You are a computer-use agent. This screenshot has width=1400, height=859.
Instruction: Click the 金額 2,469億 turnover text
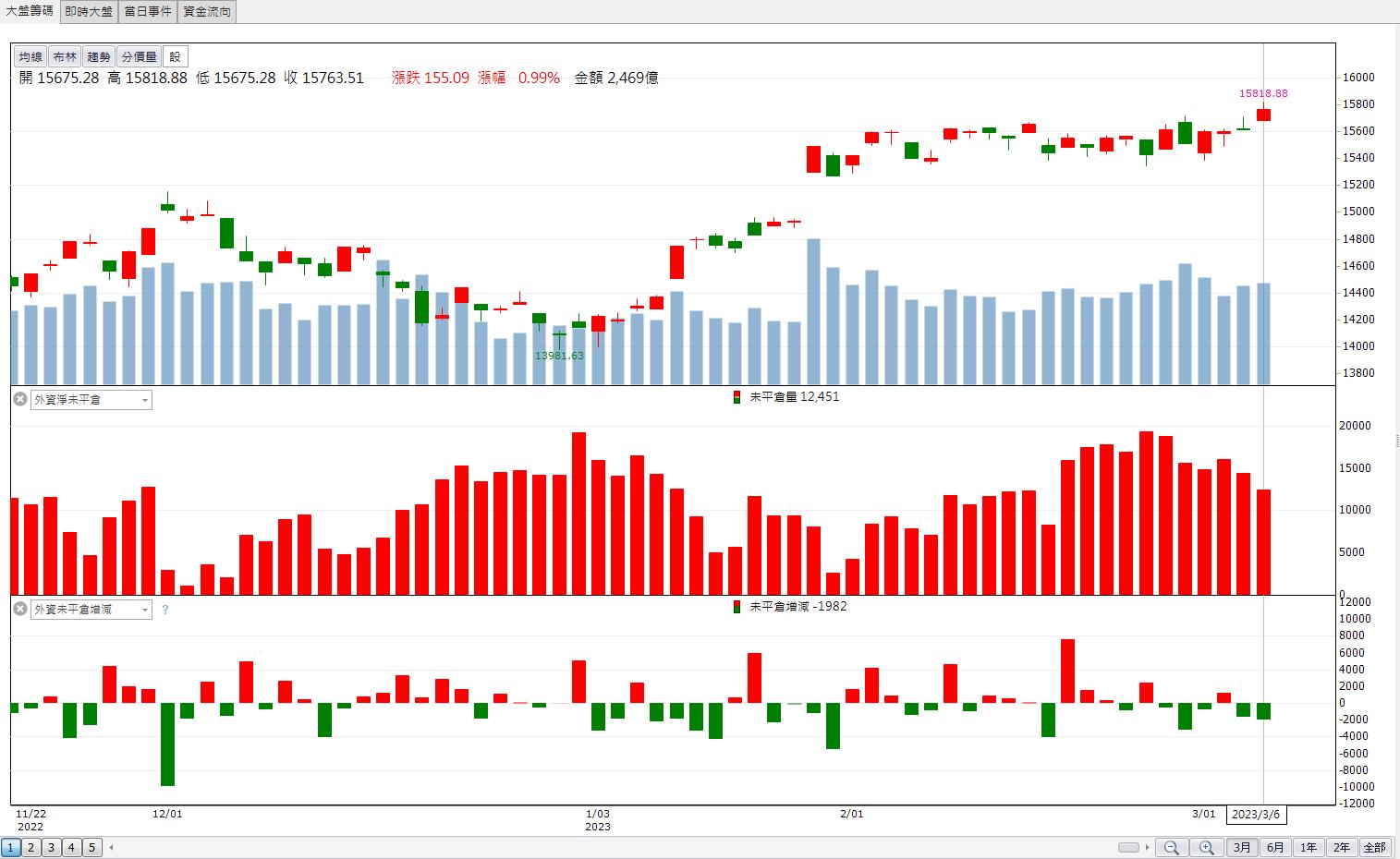[x=616, y=78]
